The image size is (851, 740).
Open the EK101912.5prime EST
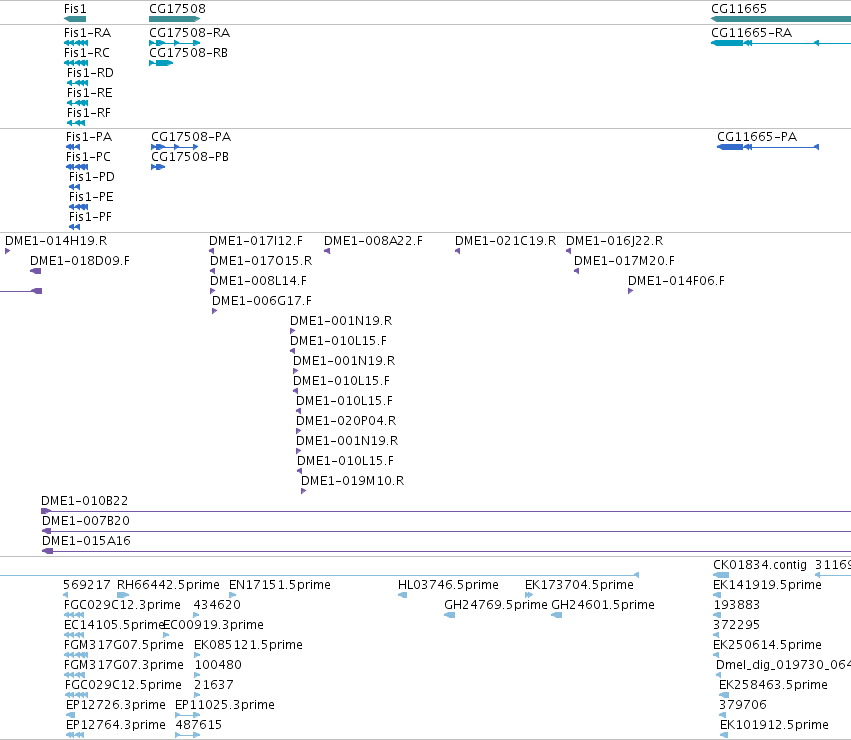(x=774, y=726)
